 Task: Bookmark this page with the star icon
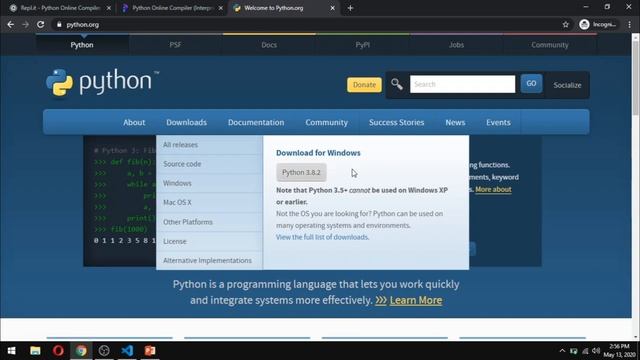565,24
